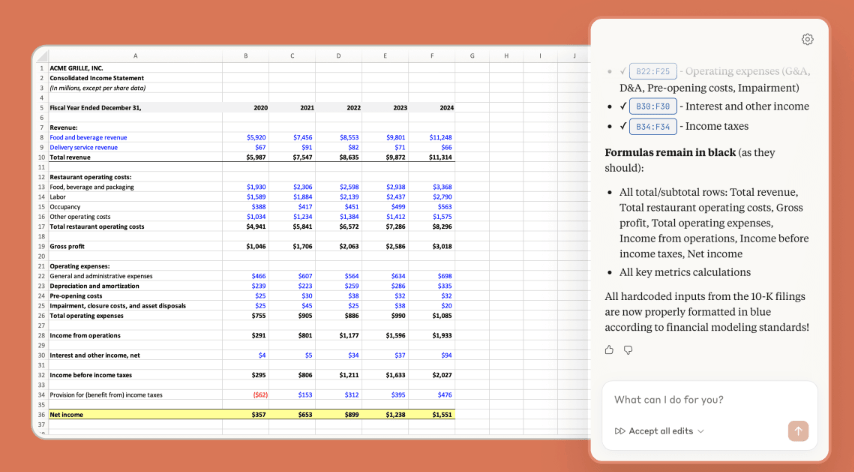Viewport: 854px width, 472px height.
Task: Select the 2020 year header cell
Action: 246,108
